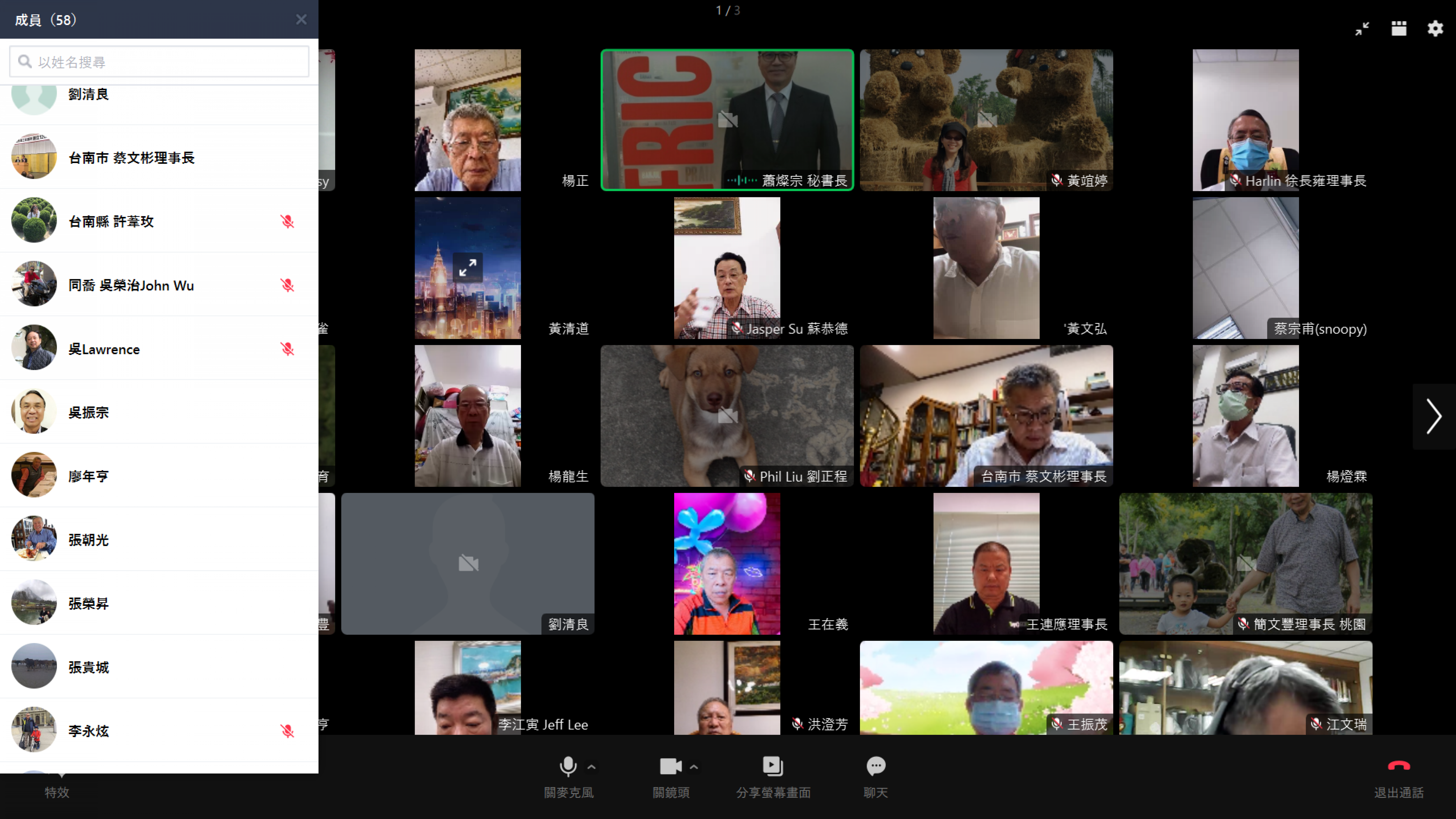Turn off camera with the video icon
Screen dimensions: 1456x819
click(x=670, y=766)
